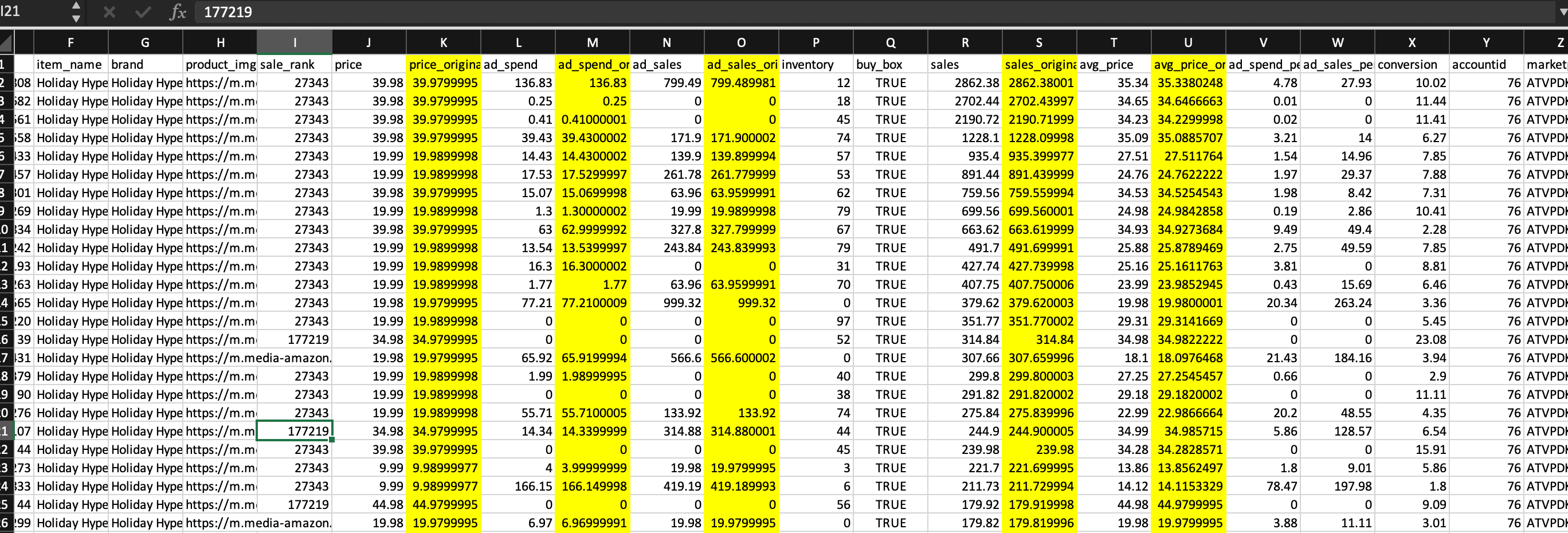Image resolution: width=1568 pixels, height=533 pixels.
Task: Select column I header
Action: [295, 42]
